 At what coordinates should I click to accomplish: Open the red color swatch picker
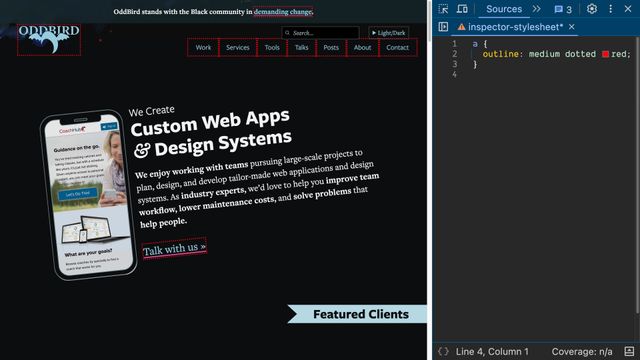605,54
